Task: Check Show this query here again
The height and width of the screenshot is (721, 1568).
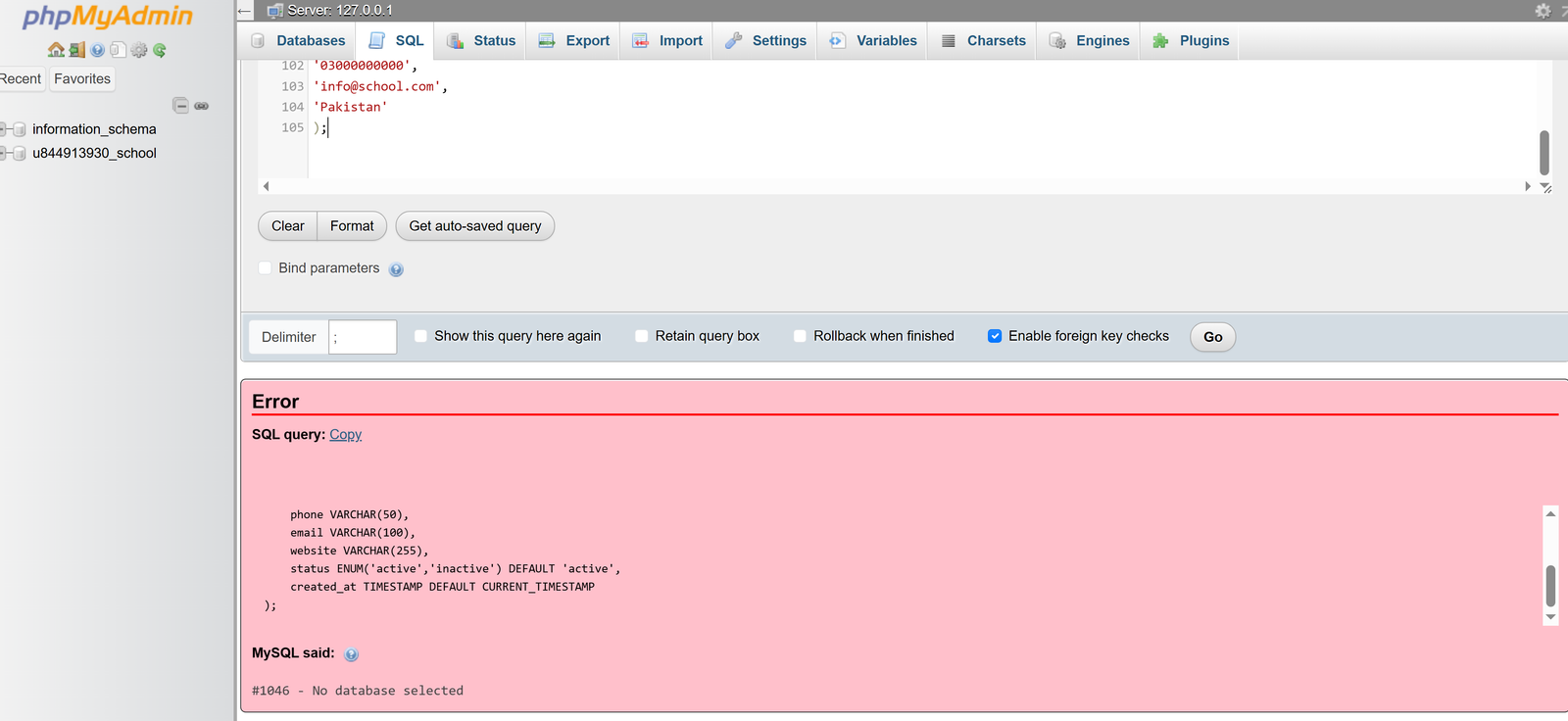Action: [x=421, y=336]
